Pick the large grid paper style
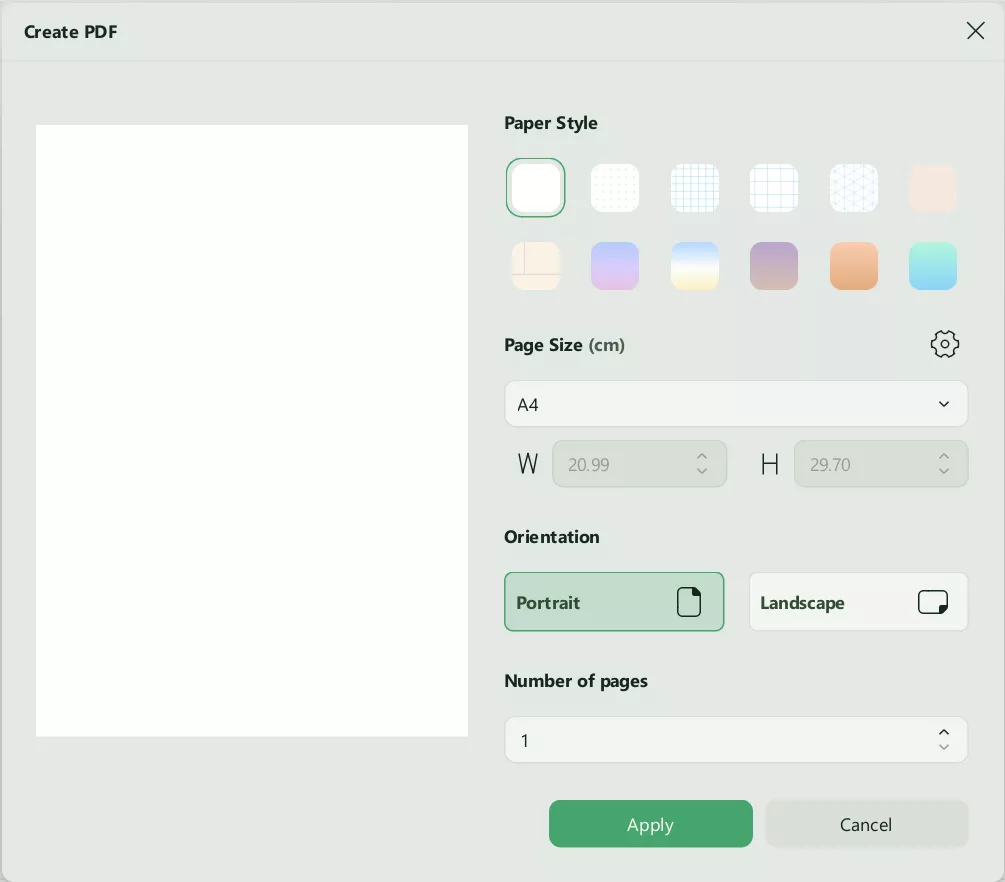This screenshot has width=1005, height=882. click(774, 188)
